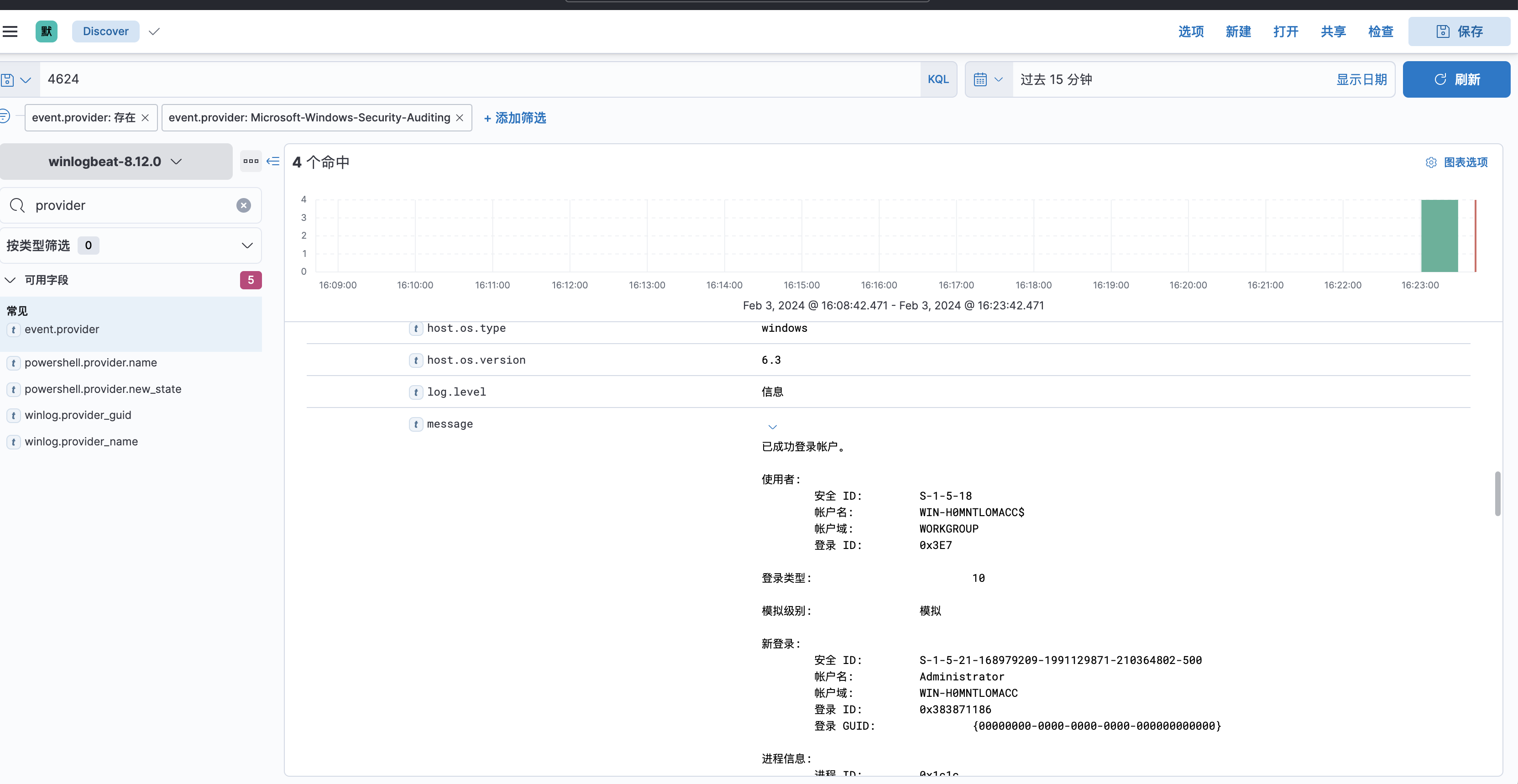Click the Administrator account name text

[962, 677]
